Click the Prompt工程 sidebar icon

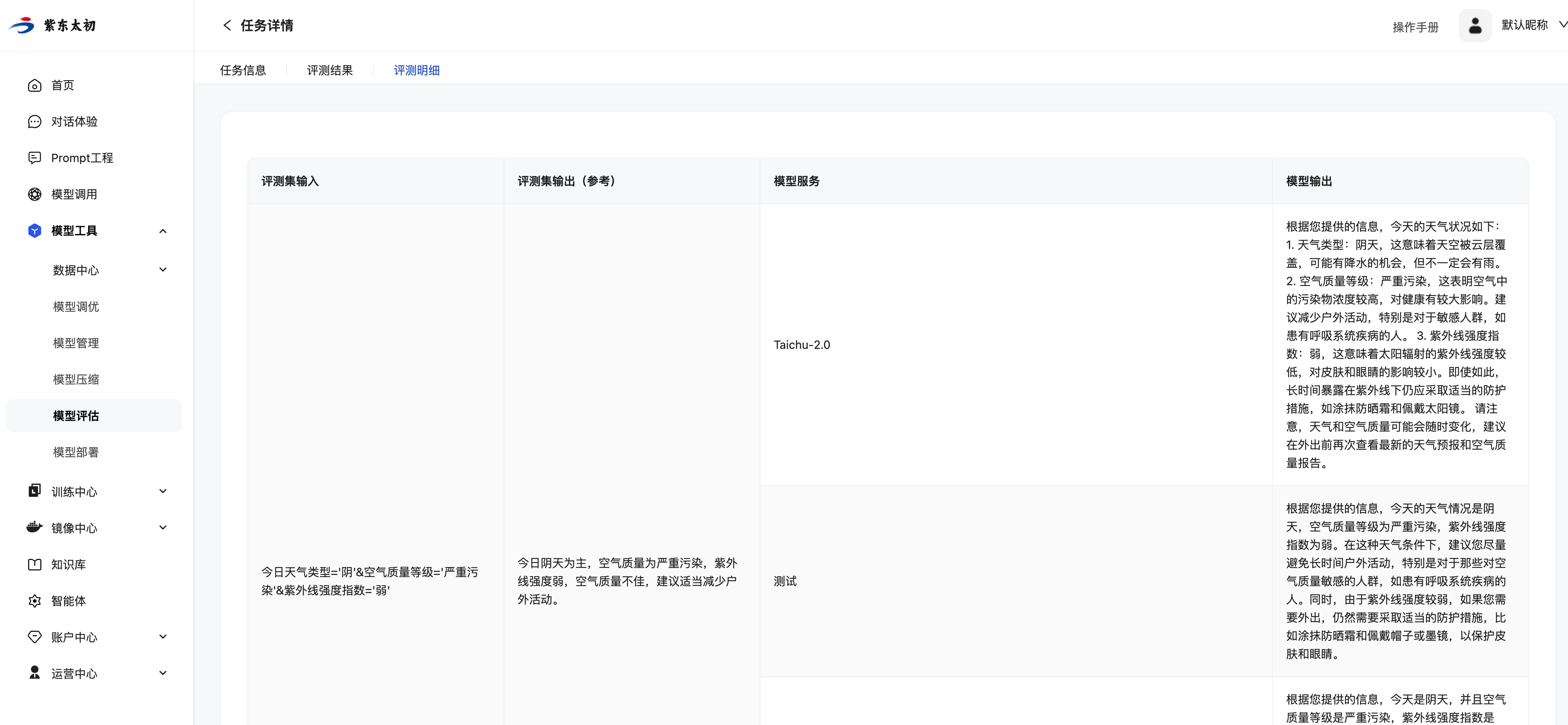coord(35,158)
